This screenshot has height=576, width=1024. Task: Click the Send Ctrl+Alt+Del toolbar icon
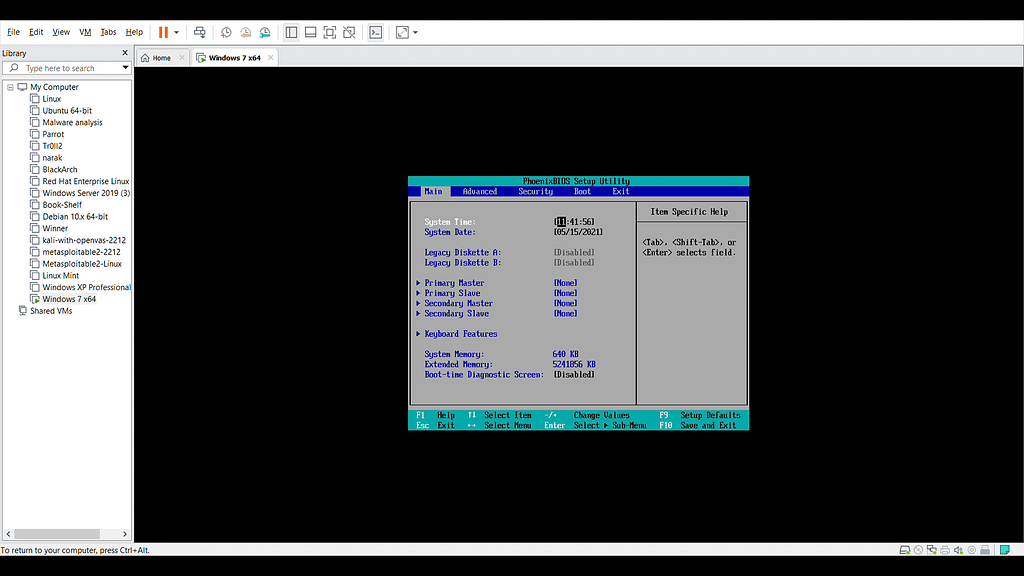pos(200,32)
